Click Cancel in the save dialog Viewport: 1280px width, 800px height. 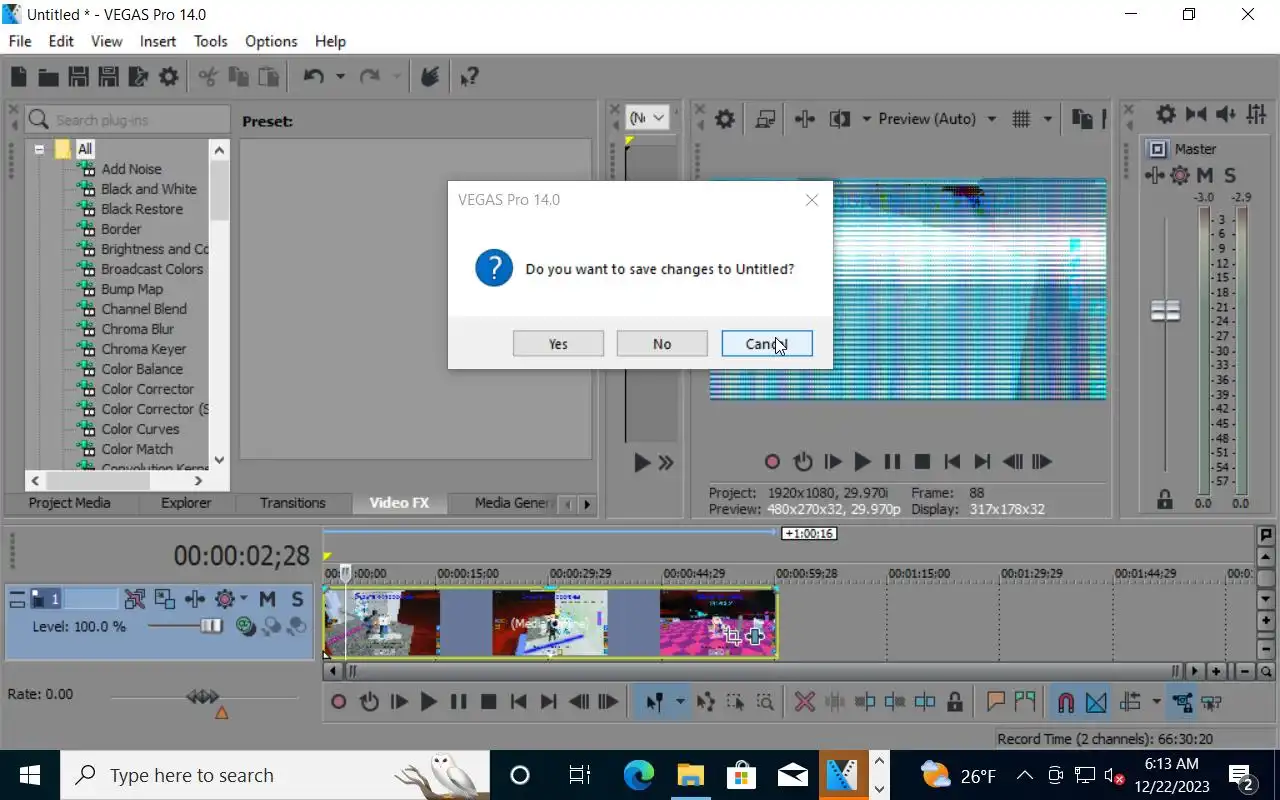coord(767,344)
